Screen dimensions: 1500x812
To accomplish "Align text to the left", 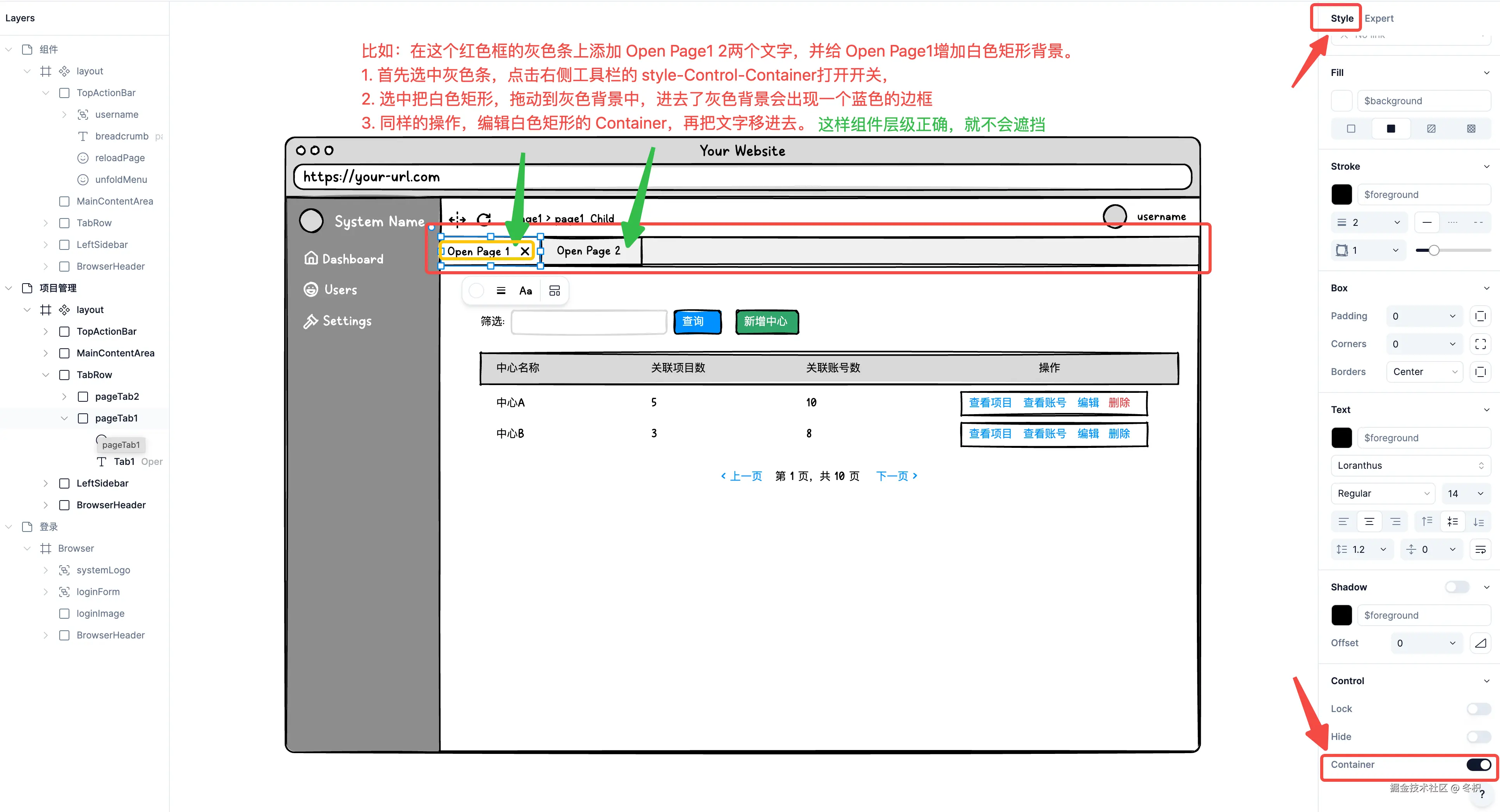I will click(x=1343, y=521).
